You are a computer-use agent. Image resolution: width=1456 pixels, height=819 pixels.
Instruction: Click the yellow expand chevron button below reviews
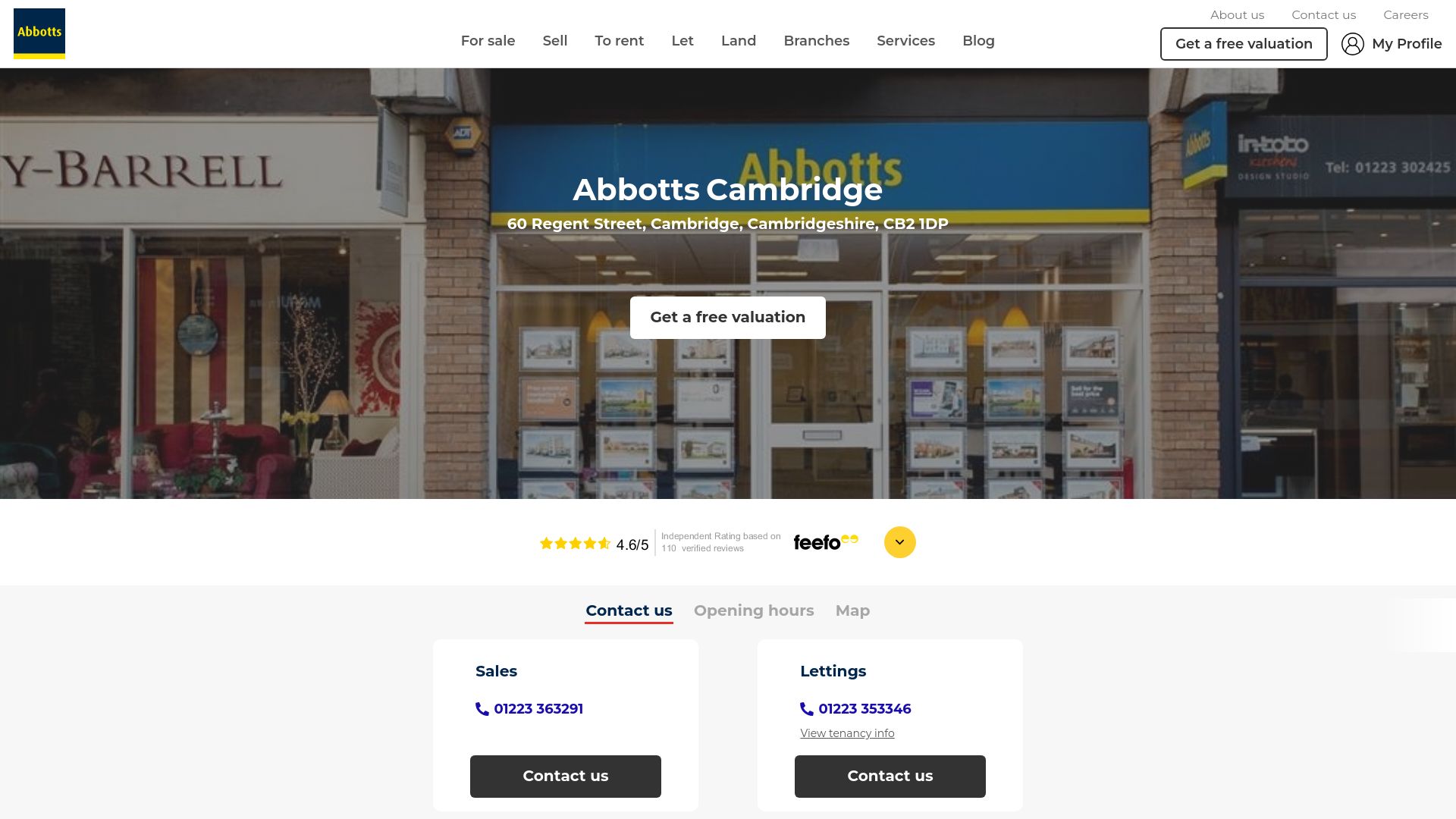[x=900, y=541]
